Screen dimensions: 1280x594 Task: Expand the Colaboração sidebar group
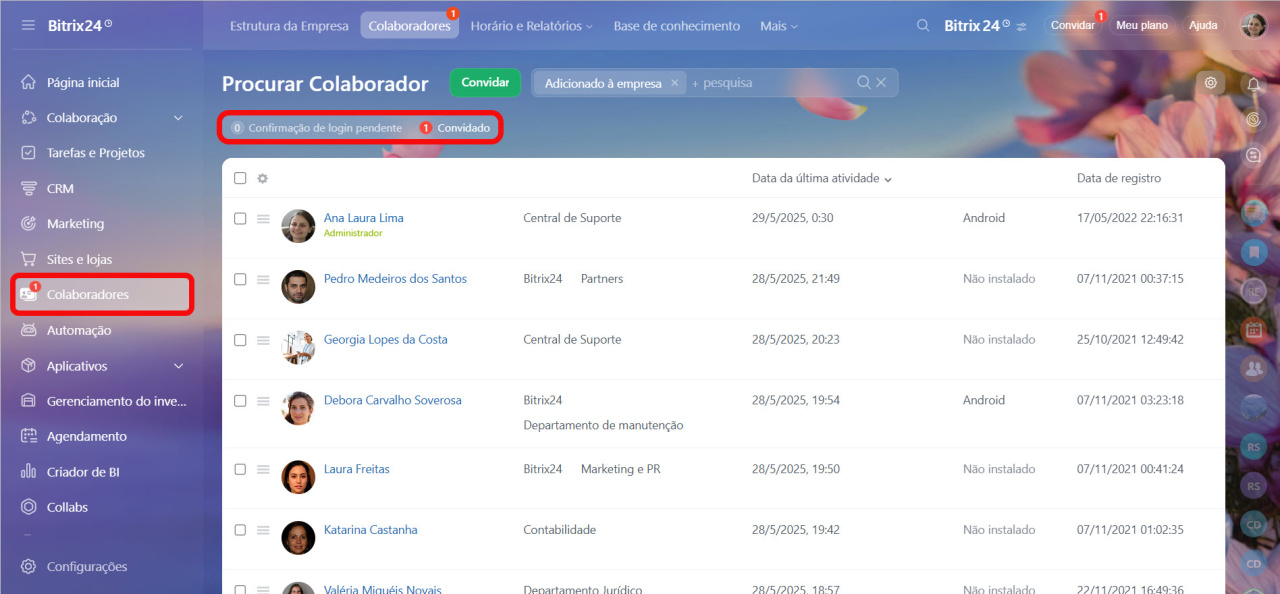(178, 118)
